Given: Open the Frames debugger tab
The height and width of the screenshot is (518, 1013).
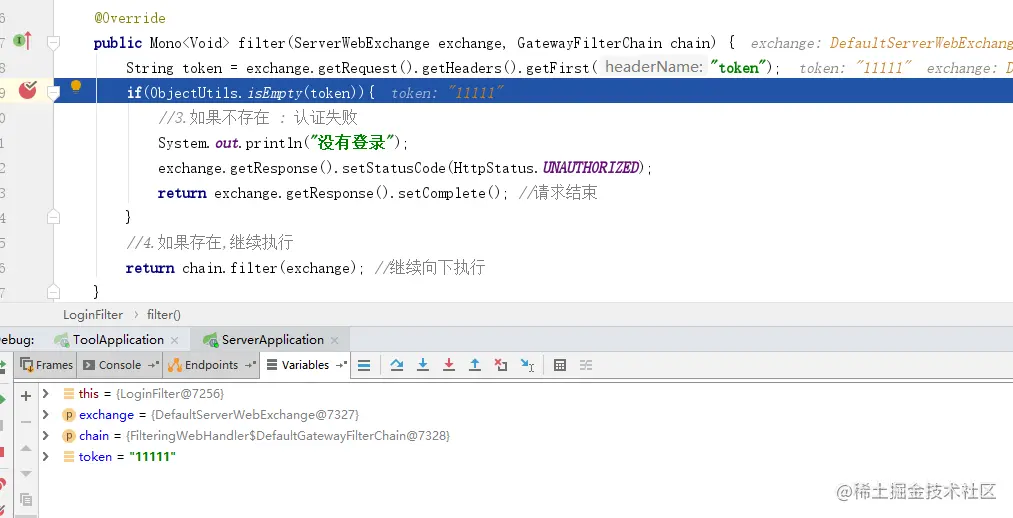Looking at the screenshot, I should [47, 365].
